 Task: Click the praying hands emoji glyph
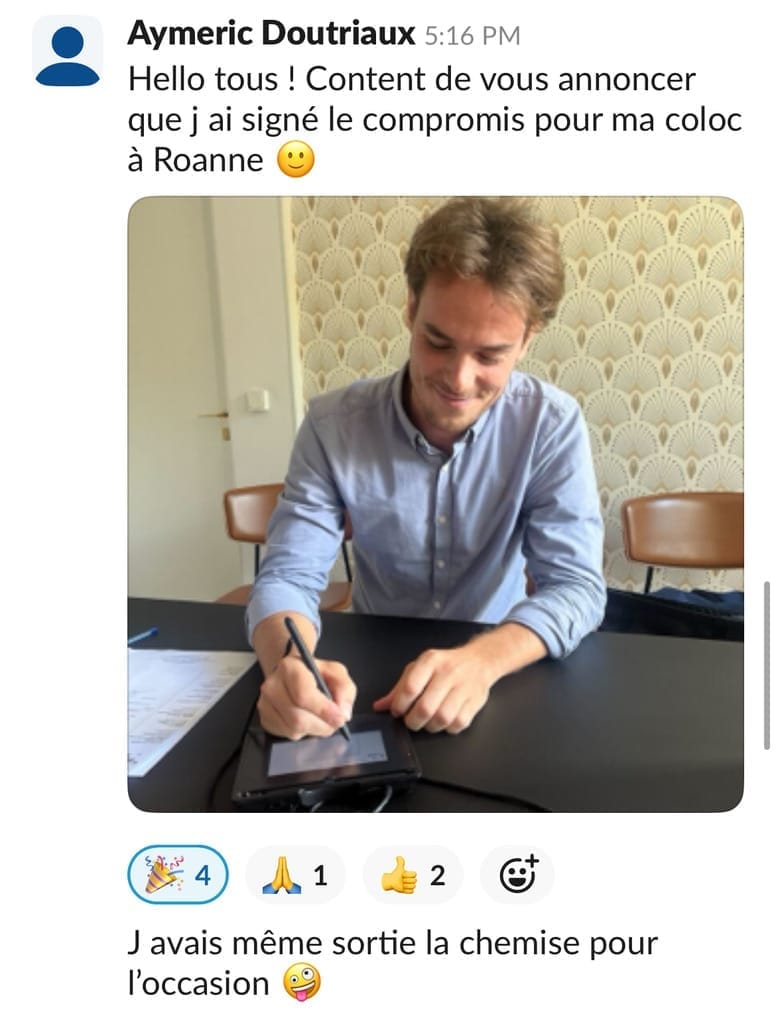click(x=282, y=876)
